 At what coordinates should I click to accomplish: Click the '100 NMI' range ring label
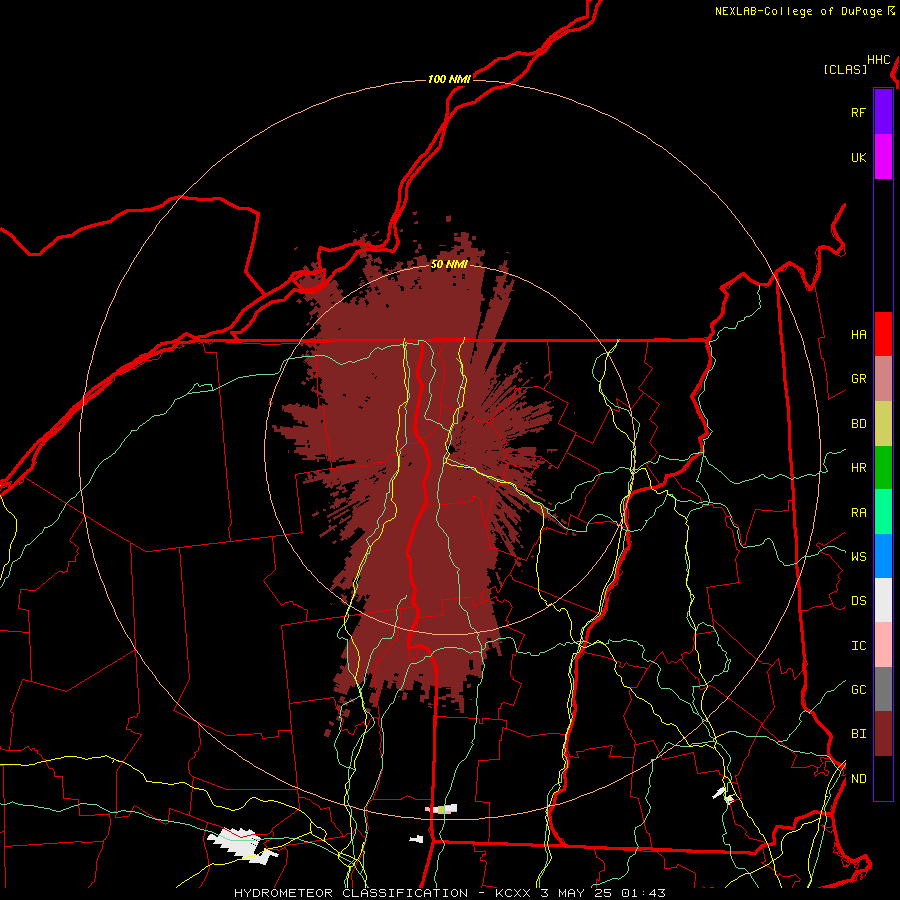pos(449,79)
